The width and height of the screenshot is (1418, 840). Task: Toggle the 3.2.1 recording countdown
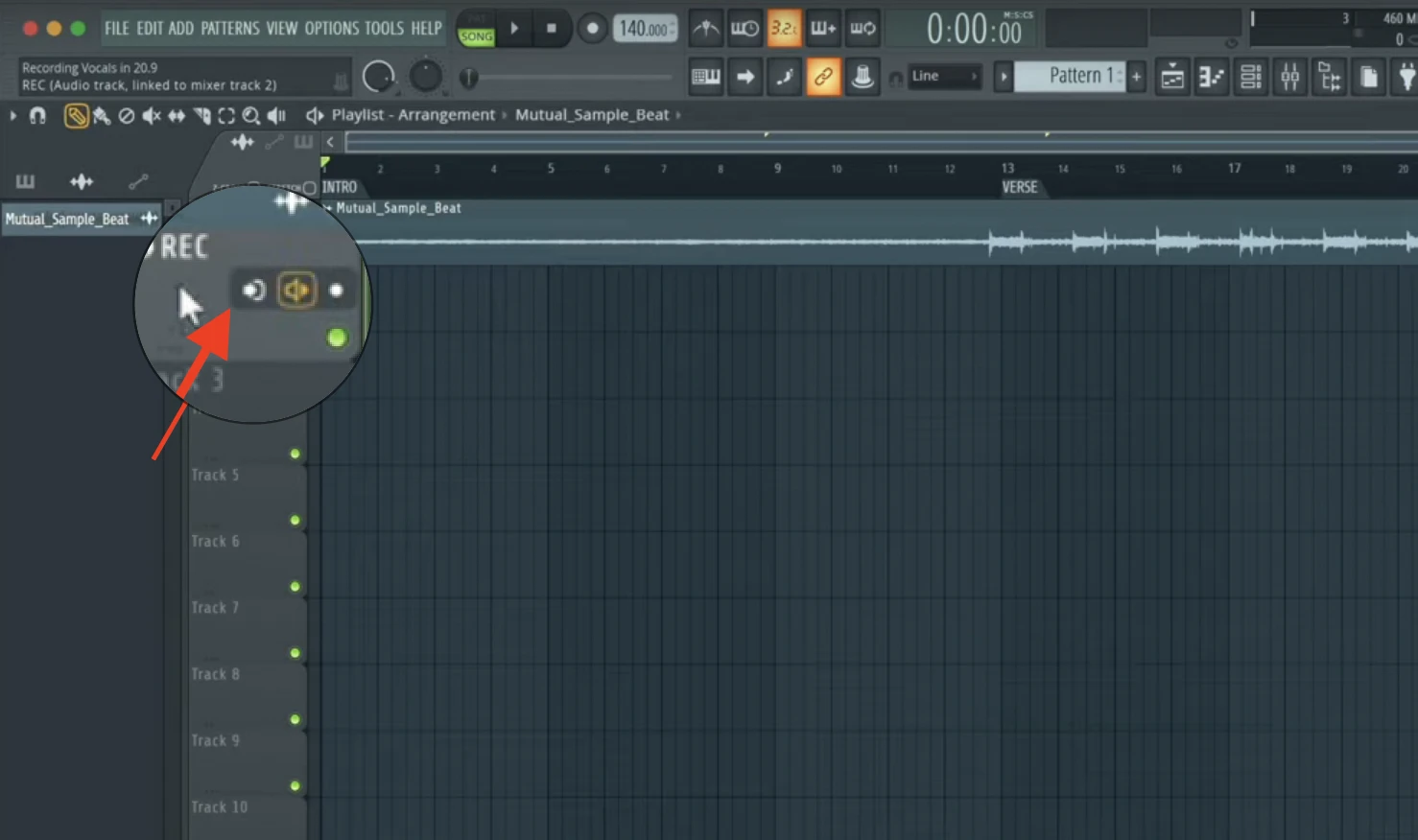click(784, 28)
